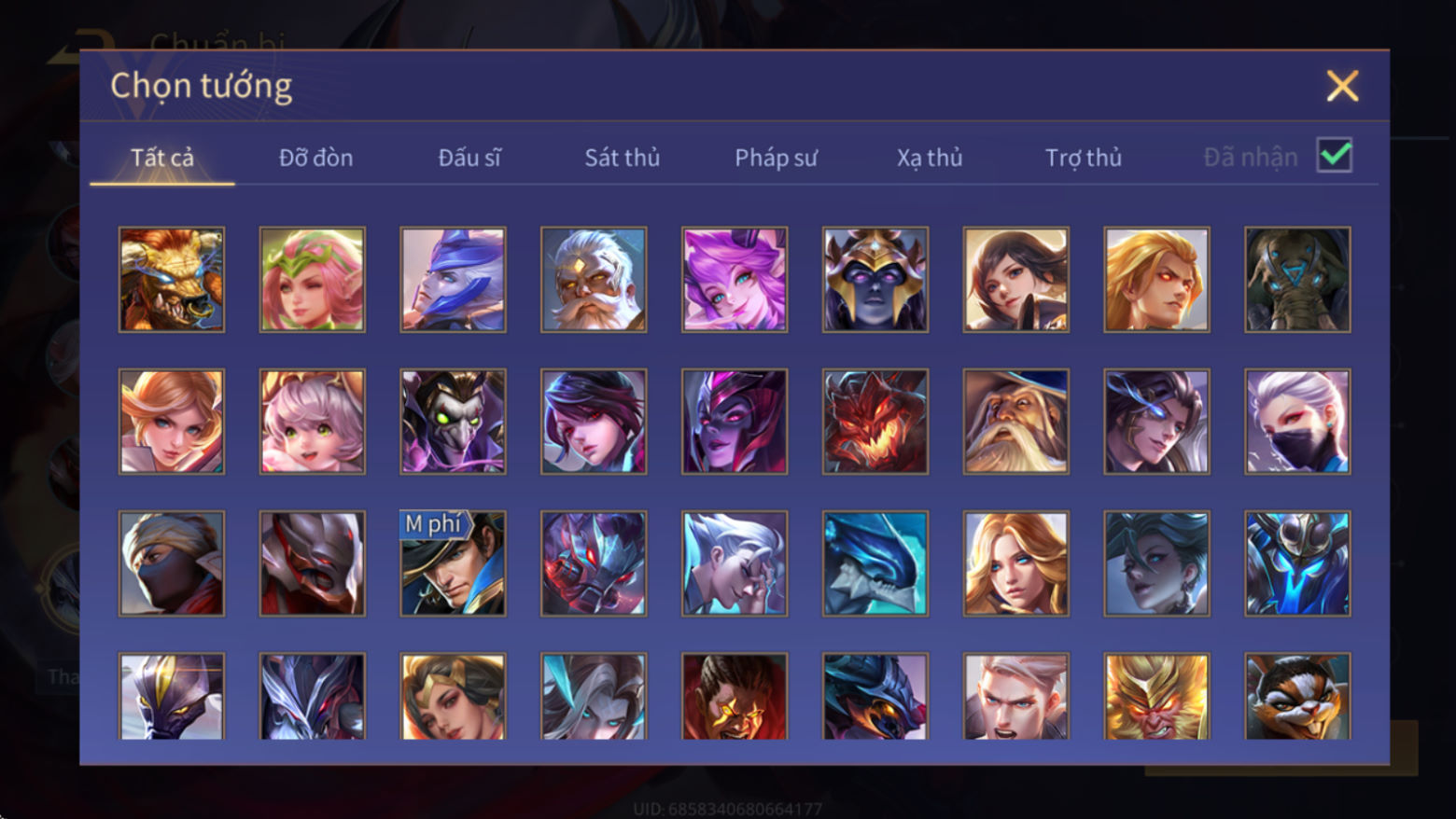Screen dimensions: 1456x819
Task: Uncheck the 'Đã nhận' checkbox
Action: (1335, 155)
